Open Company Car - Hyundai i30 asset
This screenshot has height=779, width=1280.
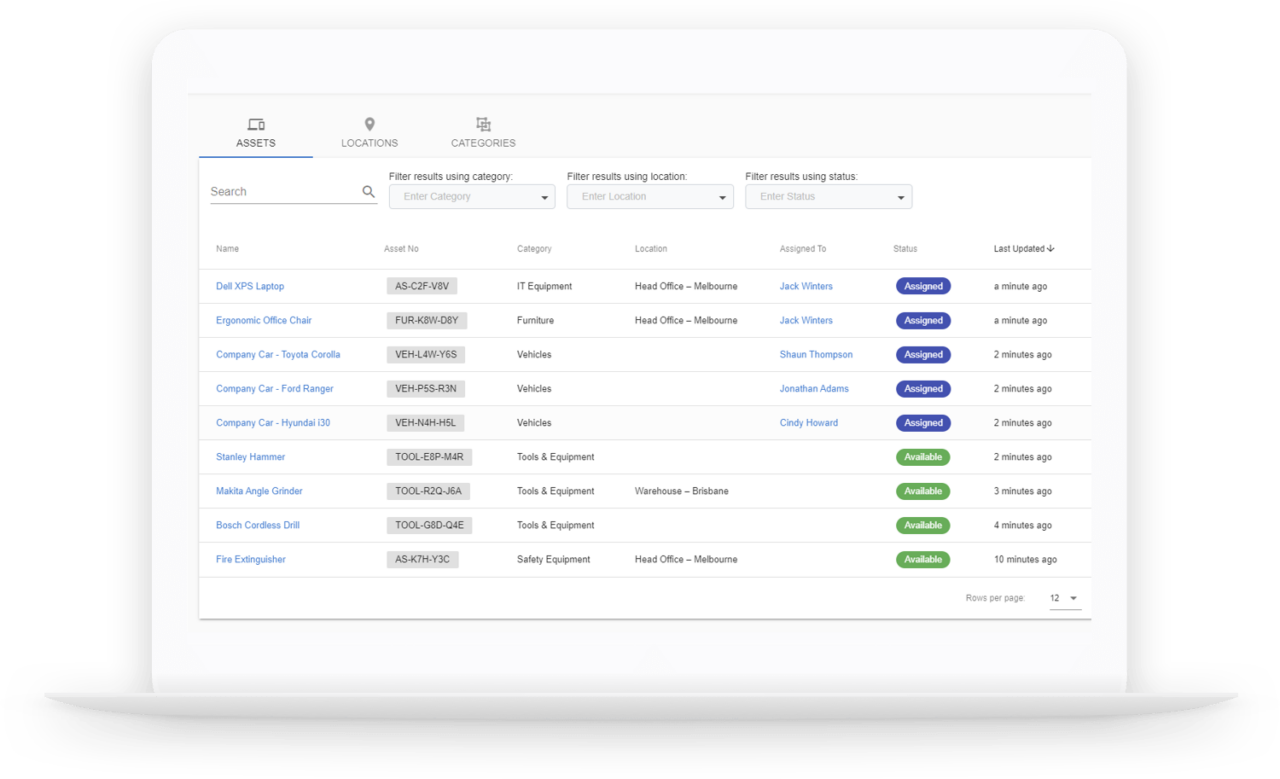pyautogui.click(x=273, y=422)
